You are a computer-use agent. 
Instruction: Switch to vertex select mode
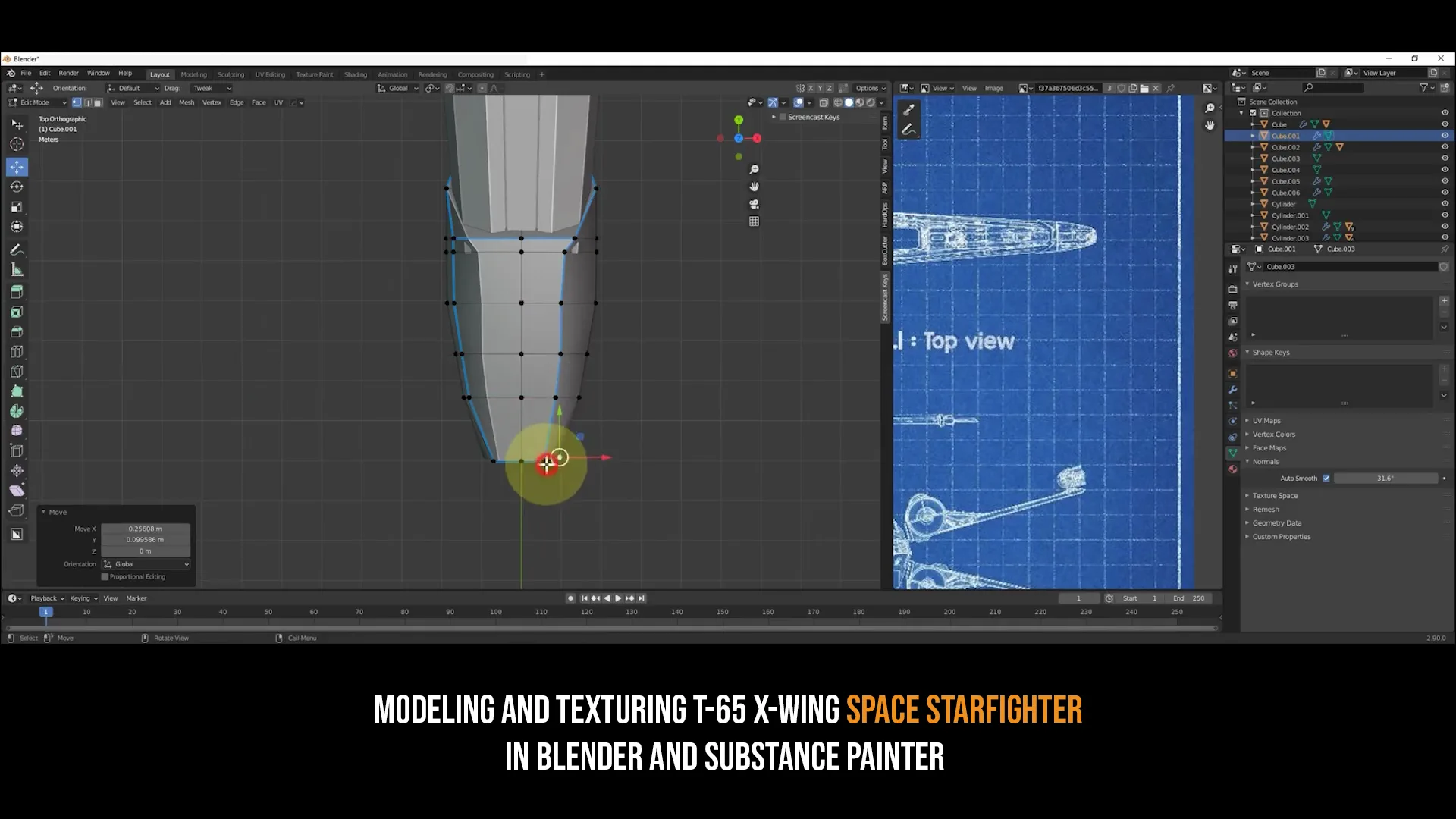[77, 102]
